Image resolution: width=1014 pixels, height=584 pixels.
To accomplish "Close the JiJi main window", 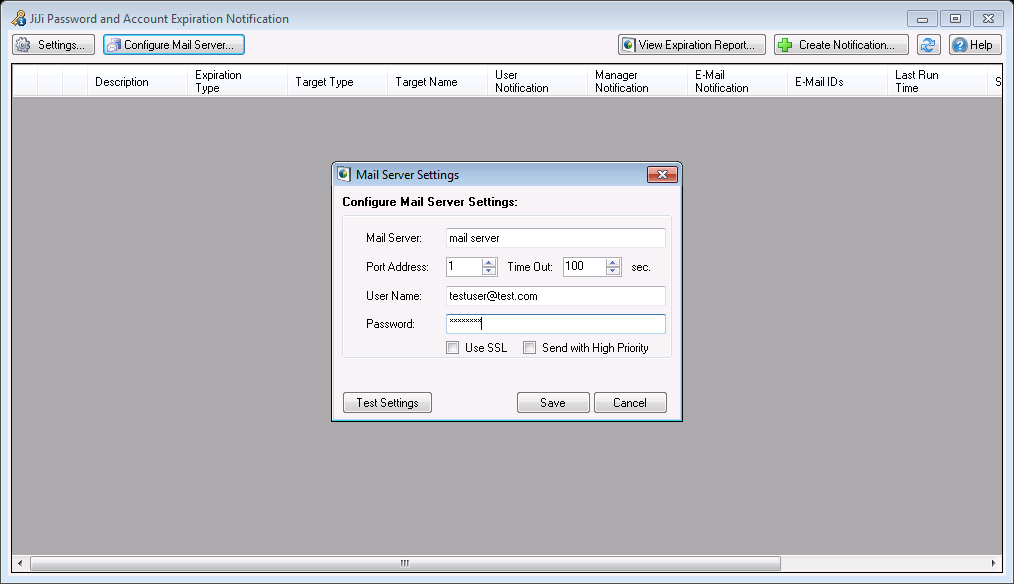I will [x=988, y=19].
